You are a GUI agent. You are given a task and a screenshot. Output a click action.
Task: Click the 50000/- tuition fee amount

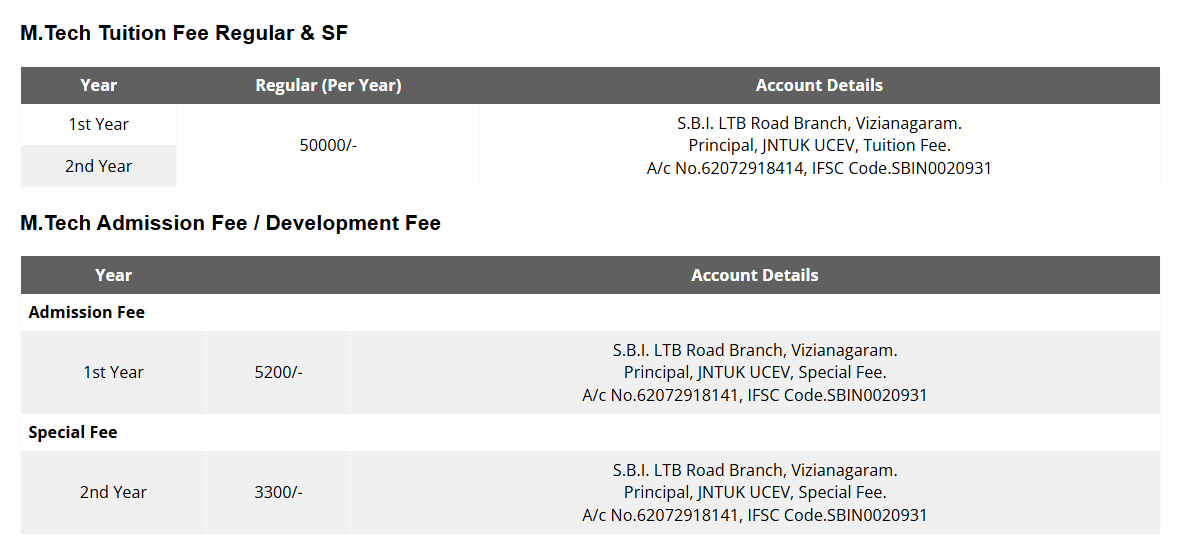328,146
